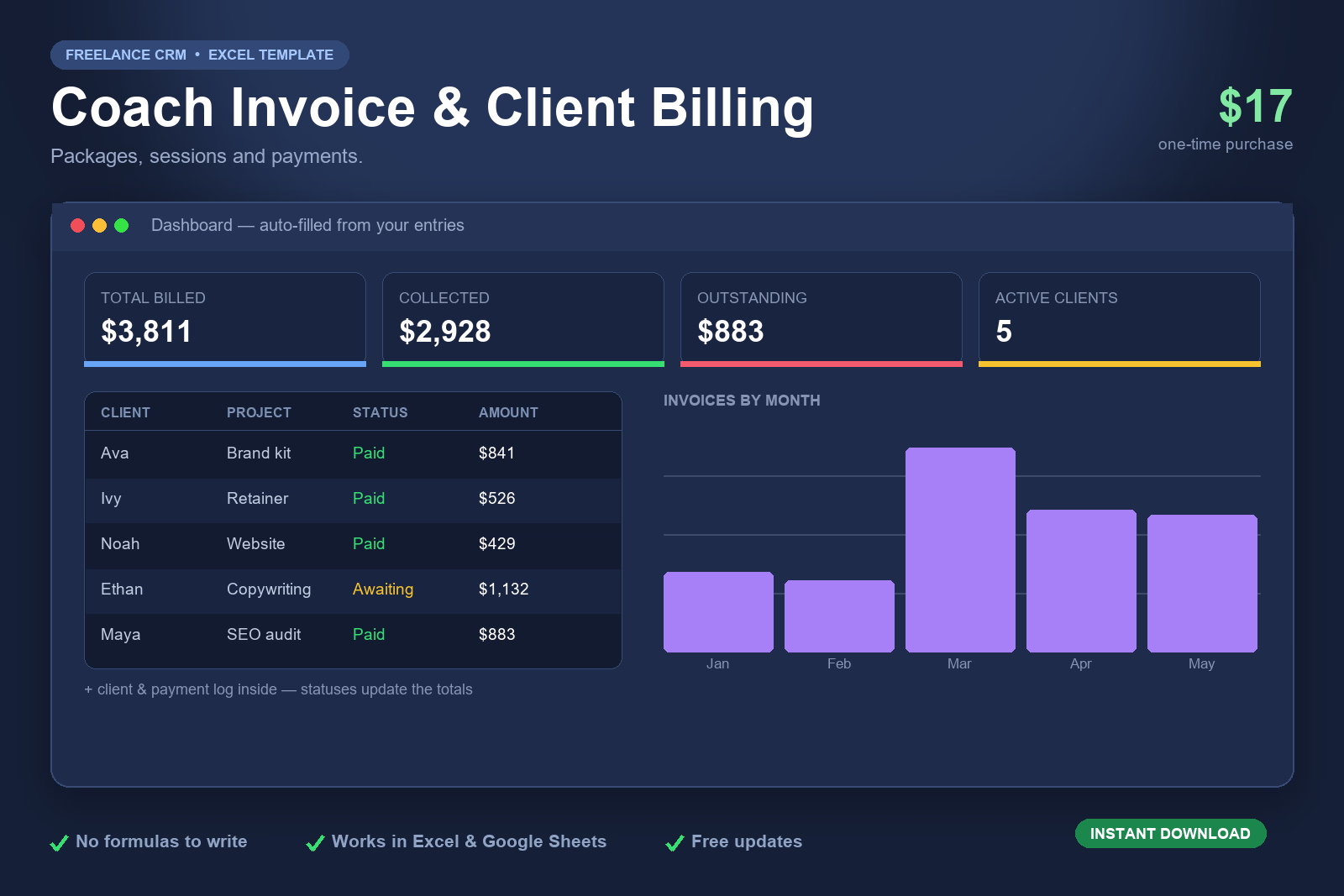
Task: Select the Outstanding $883 card
Action: coord(822,319)
